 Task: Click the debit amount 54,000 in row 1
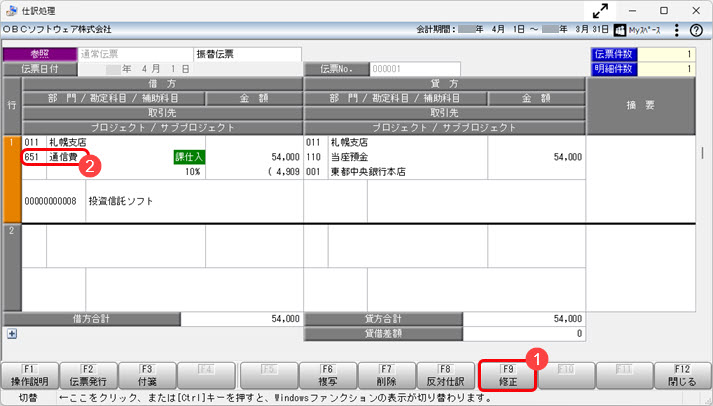[286, 157]
